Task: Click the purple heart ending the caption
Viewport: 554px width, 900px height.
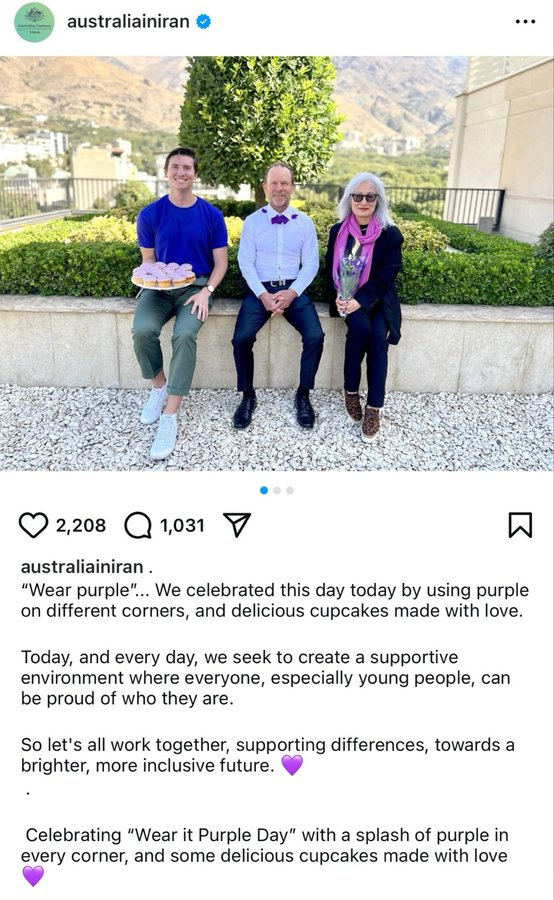Action: [x=33, y=876]
